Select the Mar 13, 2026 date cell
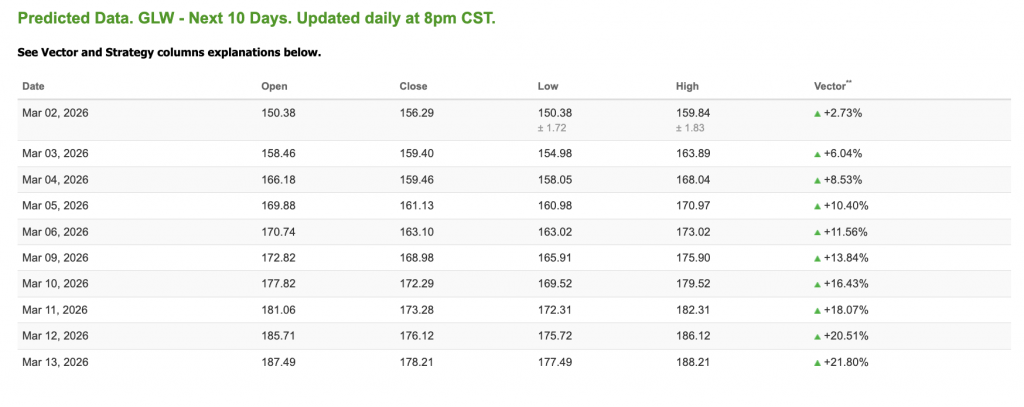This screenshot has width=1024, height=407. point(55,362)
